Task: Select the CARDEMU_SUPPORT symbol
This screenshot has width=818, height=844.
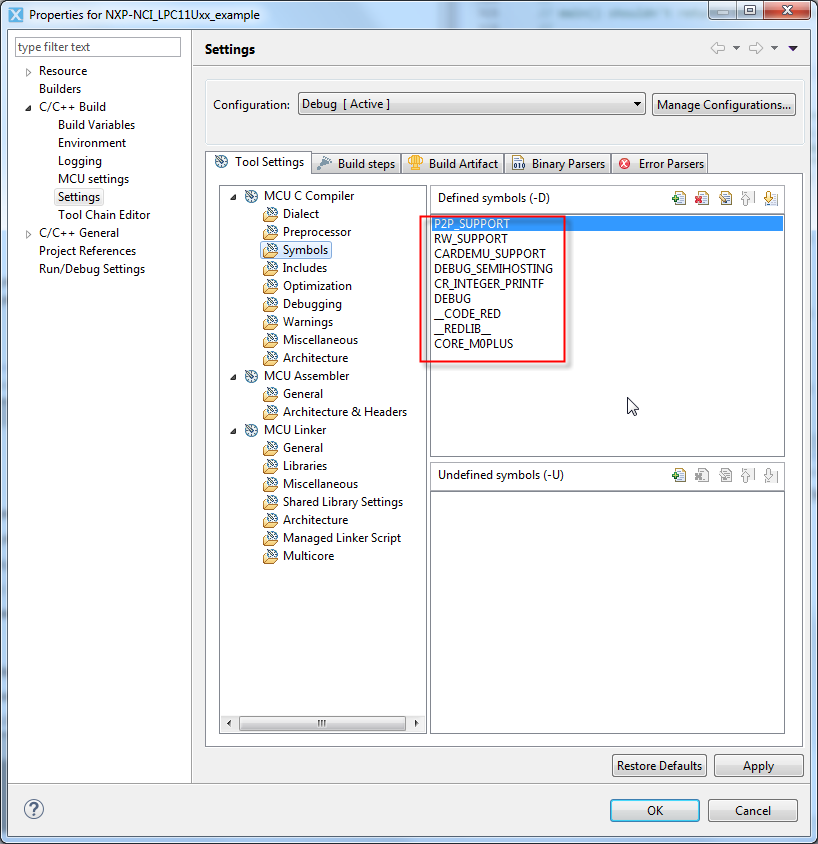Action: tap(490, 254)
